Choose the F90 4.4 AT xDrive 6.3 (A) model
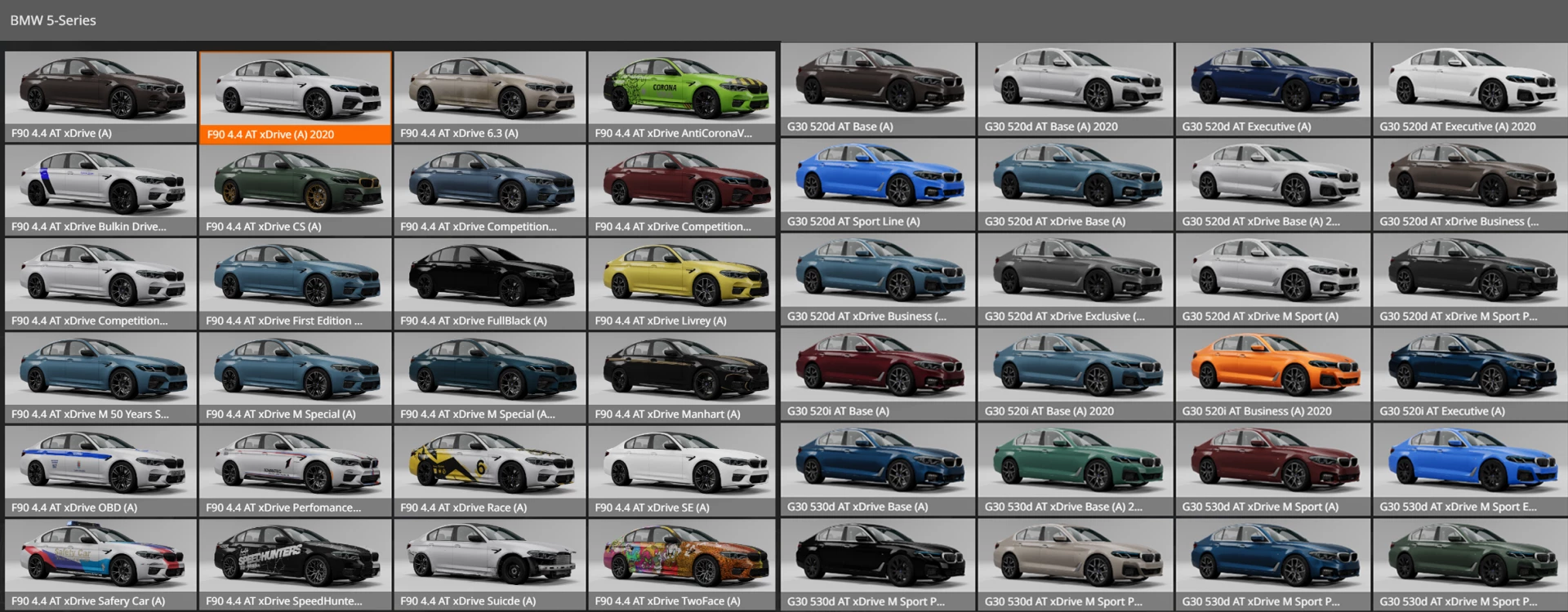Viewport: 1568px width, 612px height. 489,96
